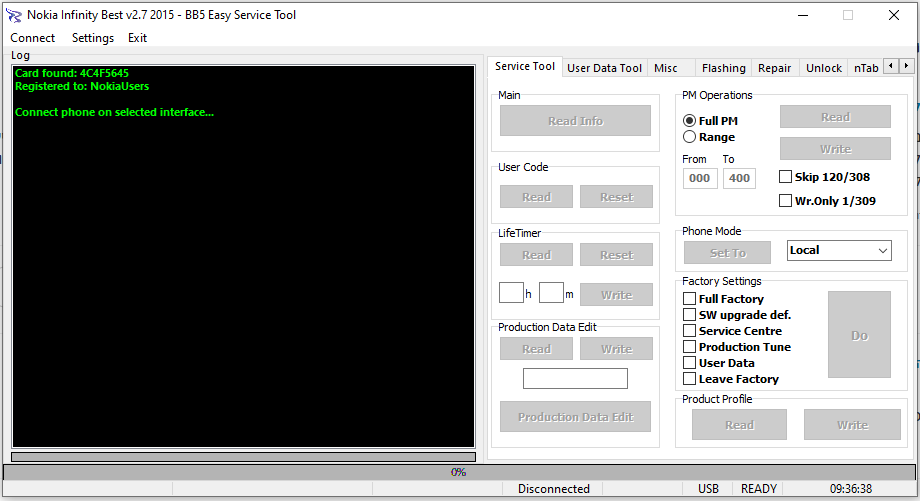920x501 pixels.
Task: Check the User Data checkbox
Action: click(x=689, y=363)
